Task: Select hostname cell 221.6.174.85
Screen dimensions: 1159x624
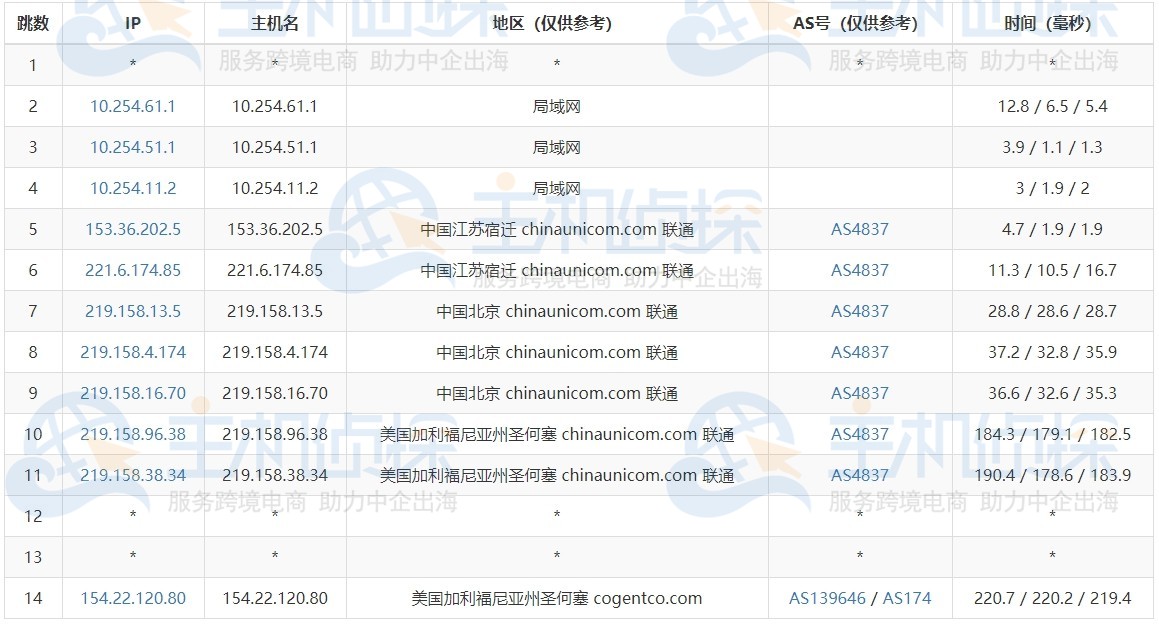Action: [x=275, y=271]
